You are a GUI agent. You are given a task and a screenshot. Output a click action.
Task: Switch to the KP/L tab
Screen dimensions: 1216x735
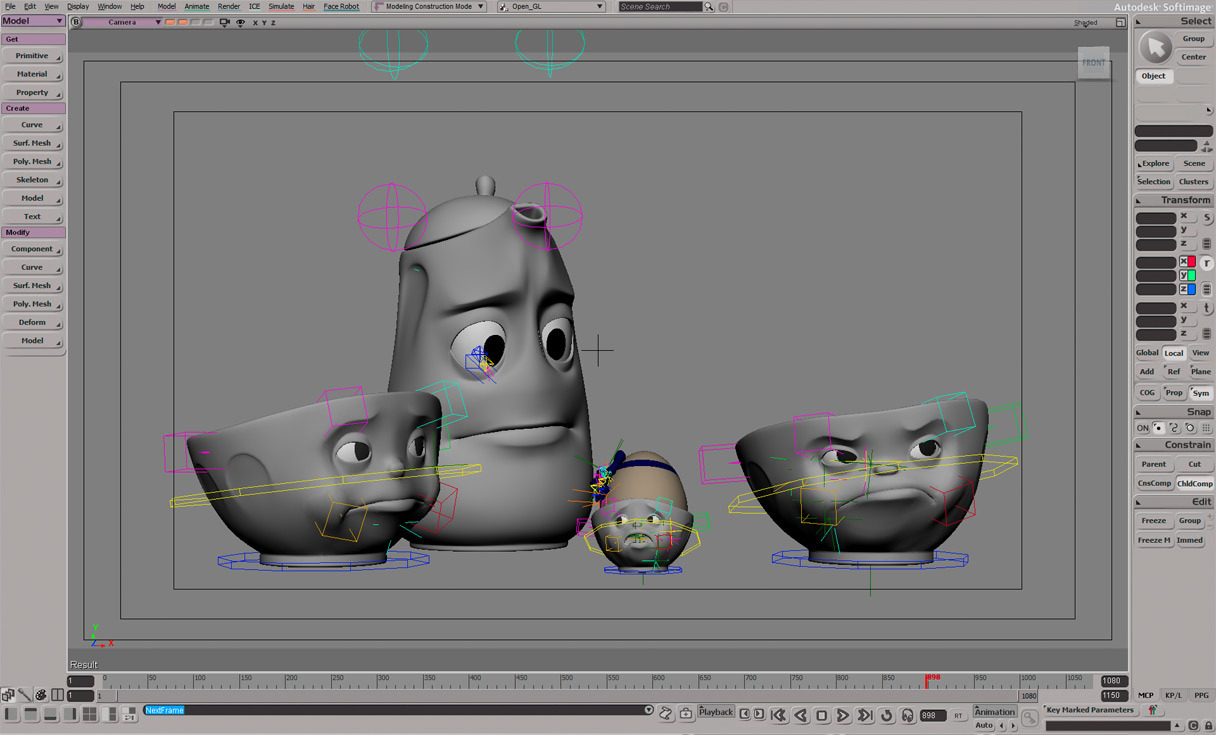[1173, 695]
